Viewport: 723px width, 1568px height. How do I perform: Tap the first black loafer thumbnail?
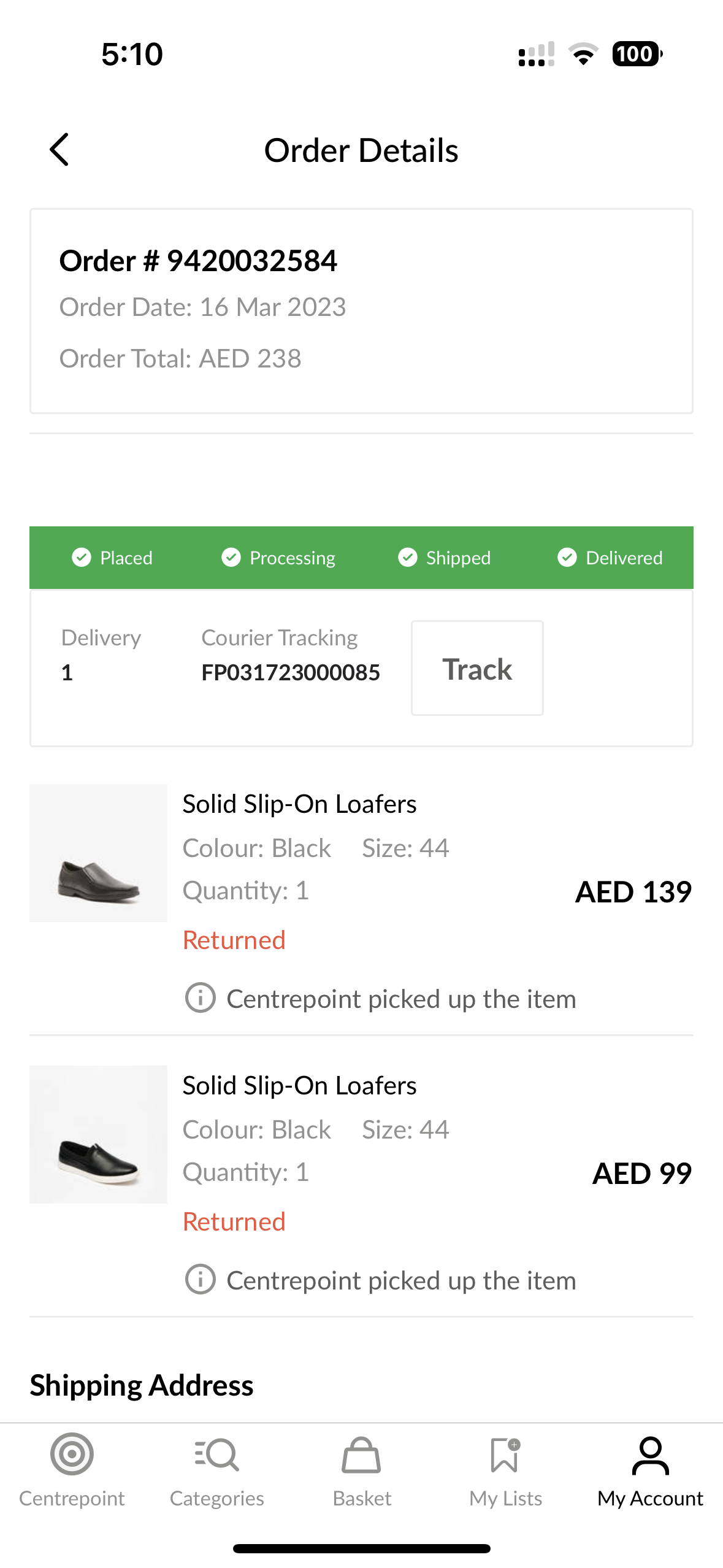click(x=98, y=853)
